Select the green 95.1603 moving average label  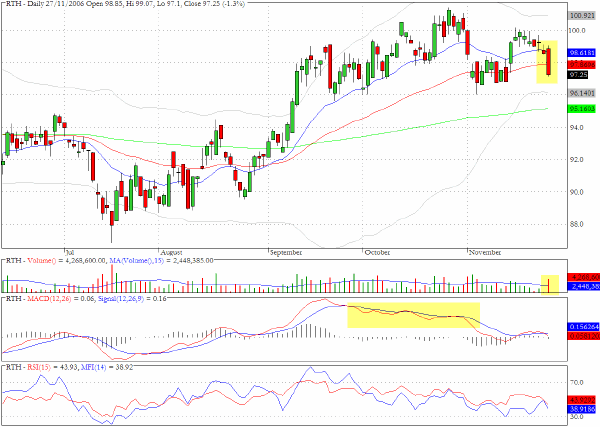click(x=582, y=109)
